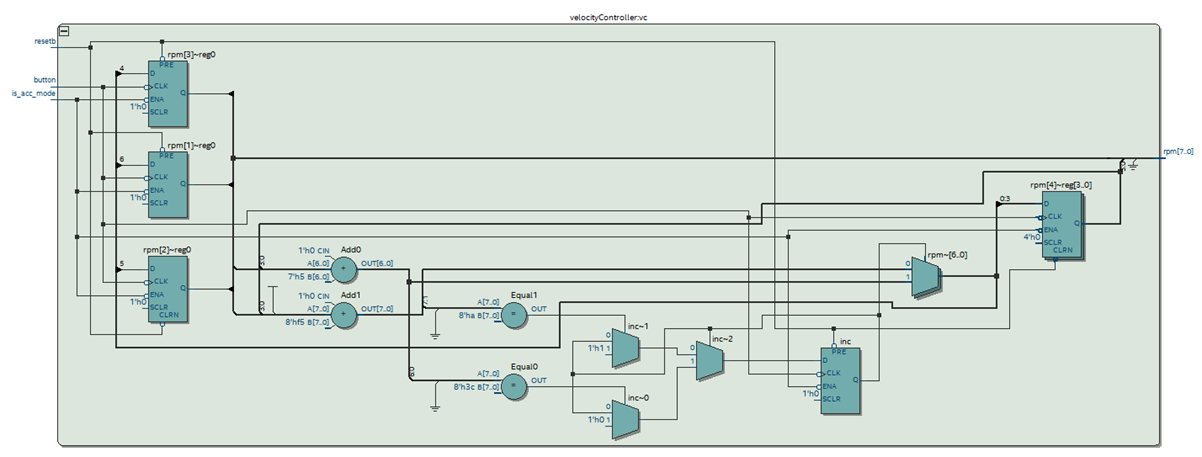Screen dimensions: 1202x457
Task: Click the button input port label
Action: coord(45,79)
